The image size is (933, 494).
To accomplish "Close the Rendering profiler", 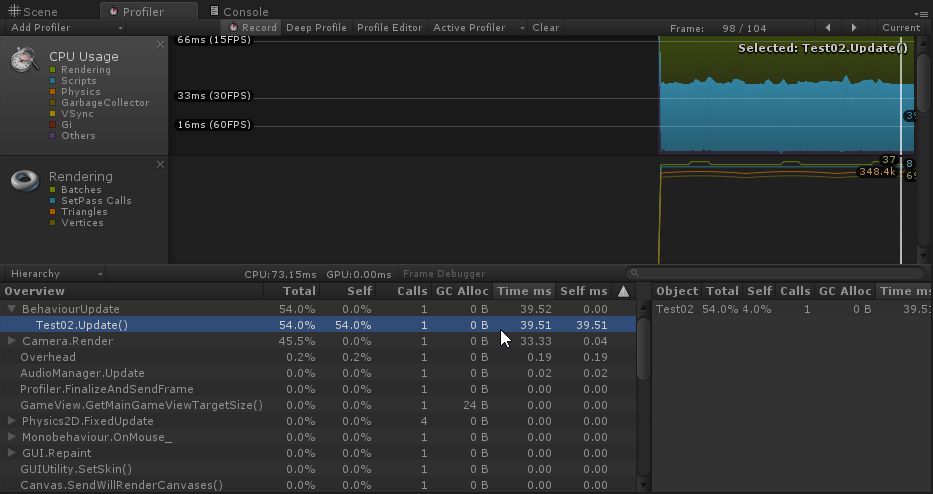I will (160, 165).
